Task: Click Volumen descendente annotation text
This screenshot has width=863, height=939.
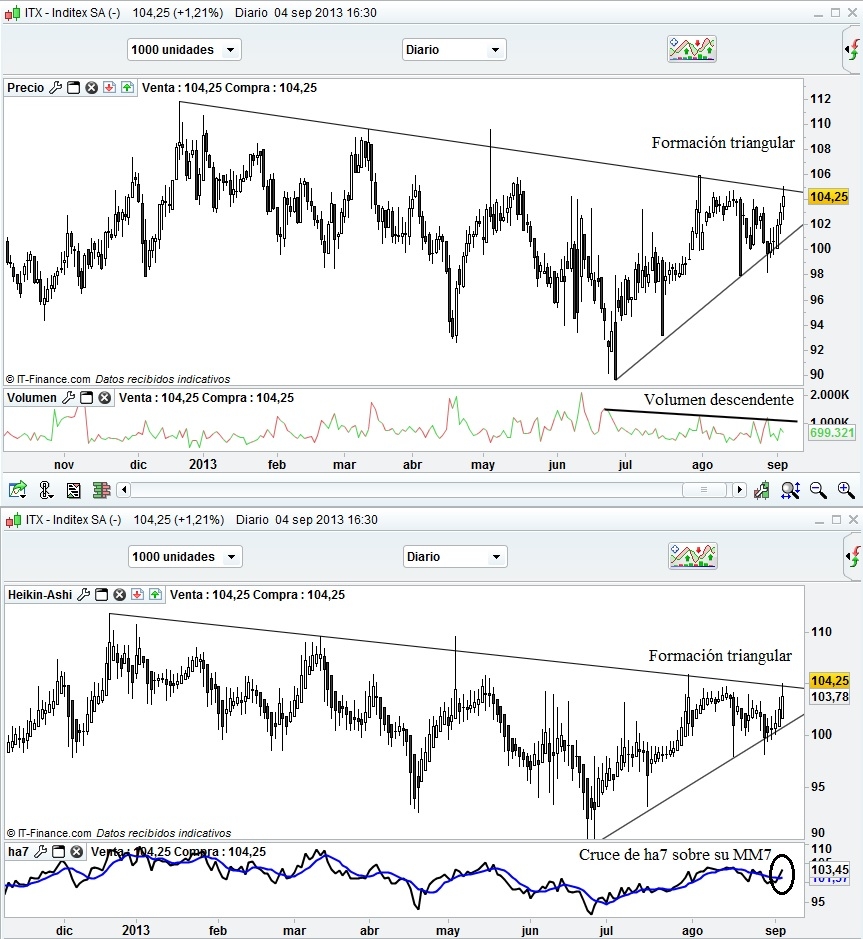Action: tap(719, 399)
